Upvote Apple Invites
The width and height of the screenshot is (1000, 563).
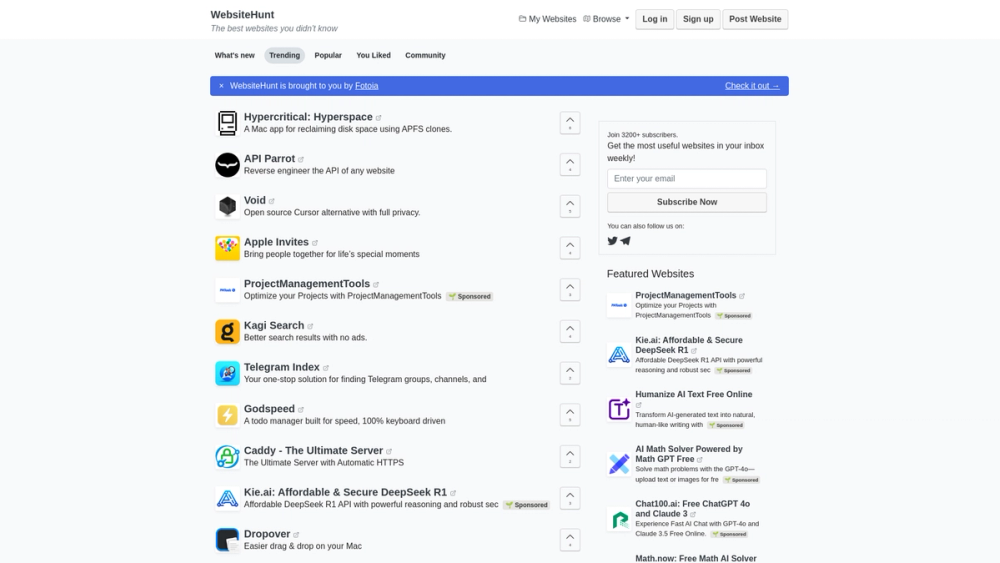click(570, 248)
